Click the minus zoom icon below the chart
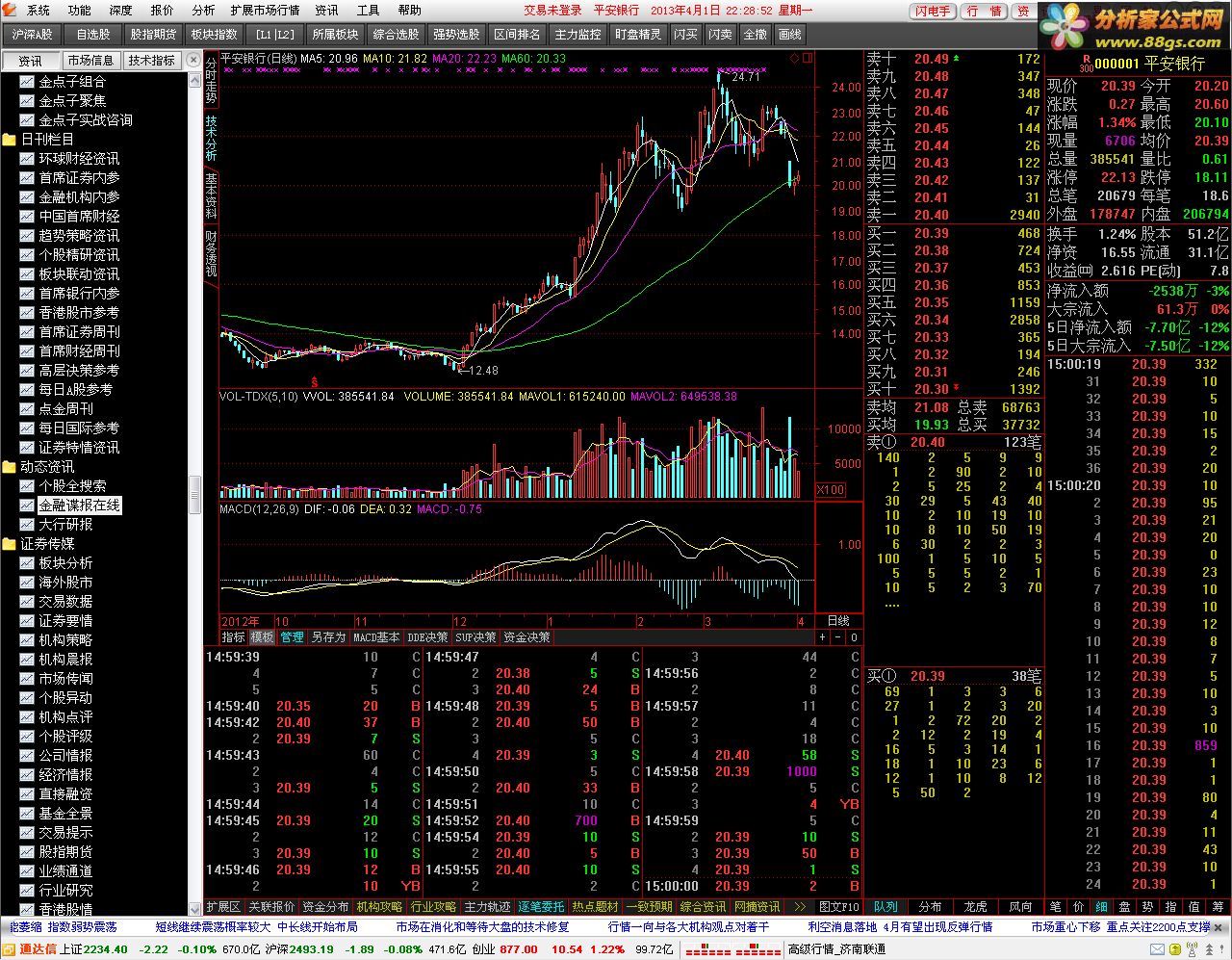 point(838,637)
